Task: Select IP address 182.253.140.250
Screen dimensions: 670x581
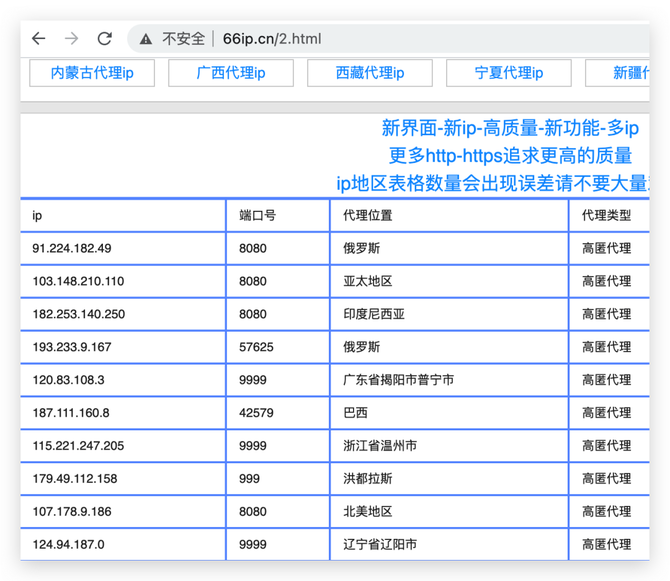Action: click(79, 314)
